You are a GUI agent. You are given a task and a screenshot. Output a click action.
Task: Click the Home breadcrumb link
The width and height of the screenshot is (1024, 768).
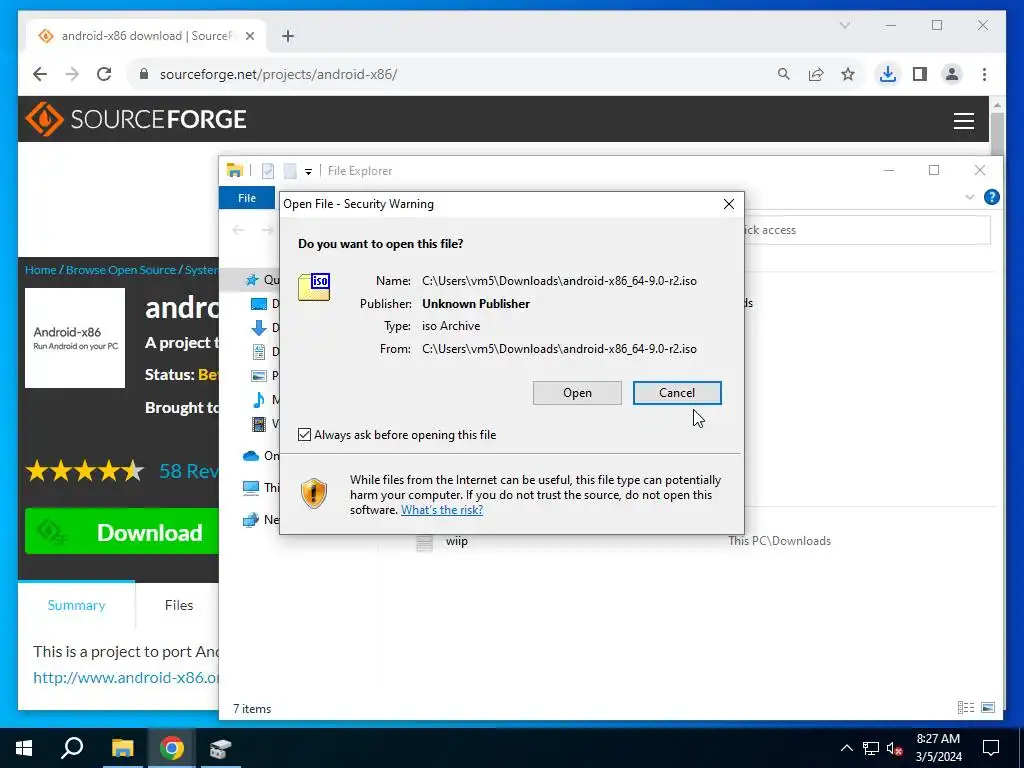(x=40, y=270)
